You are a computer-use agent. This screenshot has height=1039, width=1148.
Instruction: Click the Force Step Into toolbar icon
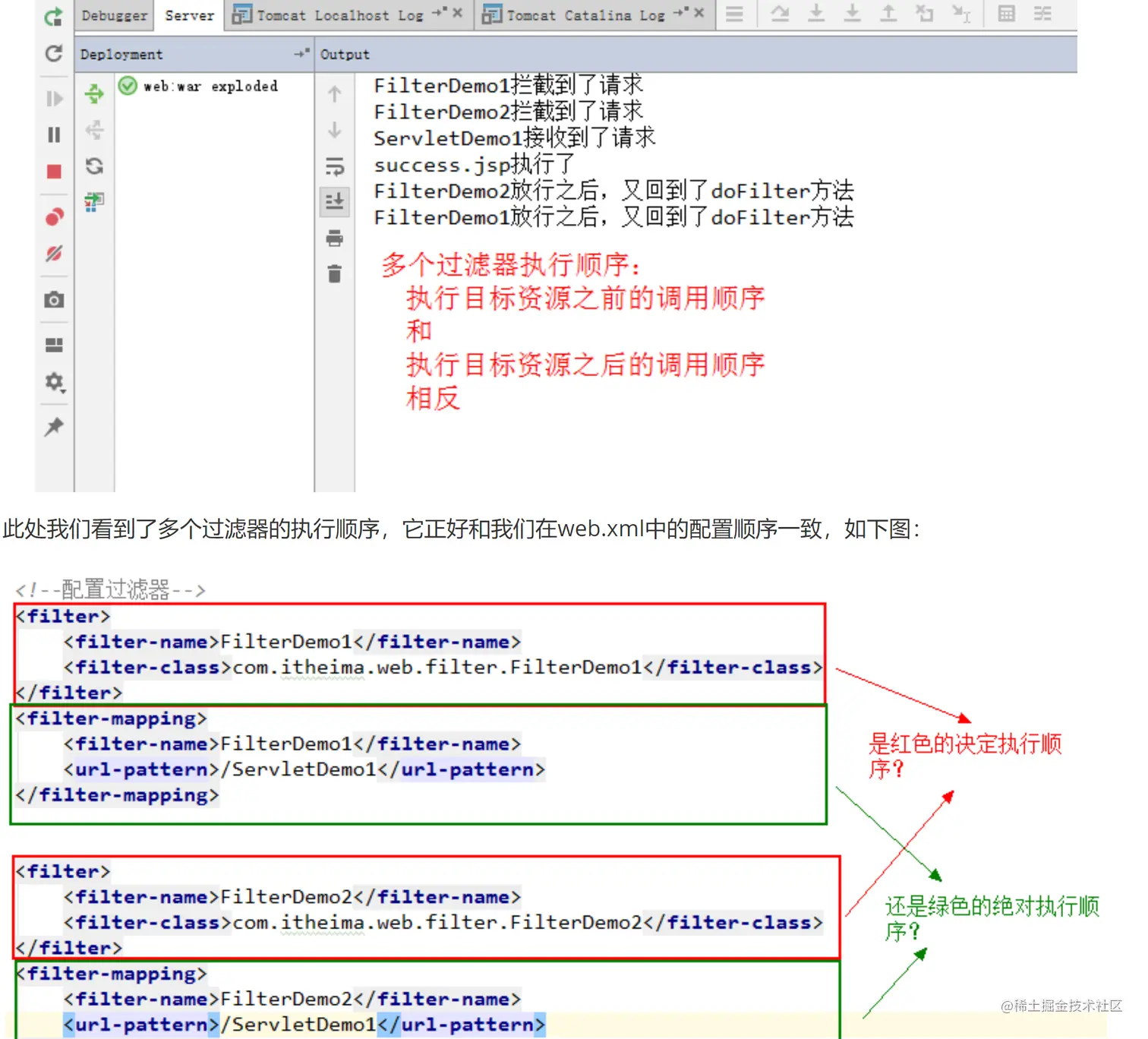[853, 14]
